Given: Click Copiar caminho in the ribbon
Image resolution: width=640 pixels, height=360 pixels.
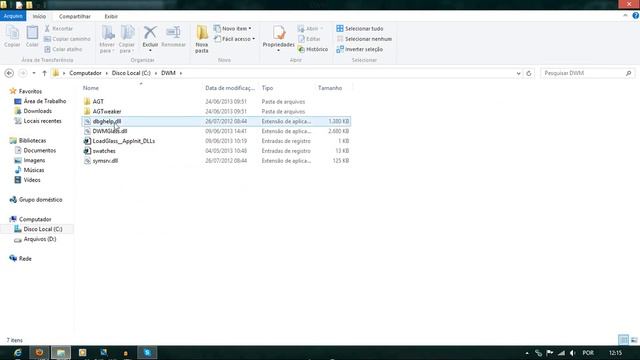Looking at the screenshot, I should click(67, 39).
